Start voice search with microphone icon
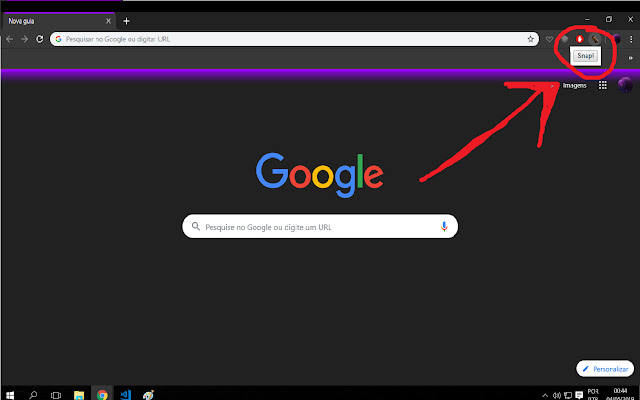640x400 pixels. [444, 227]
